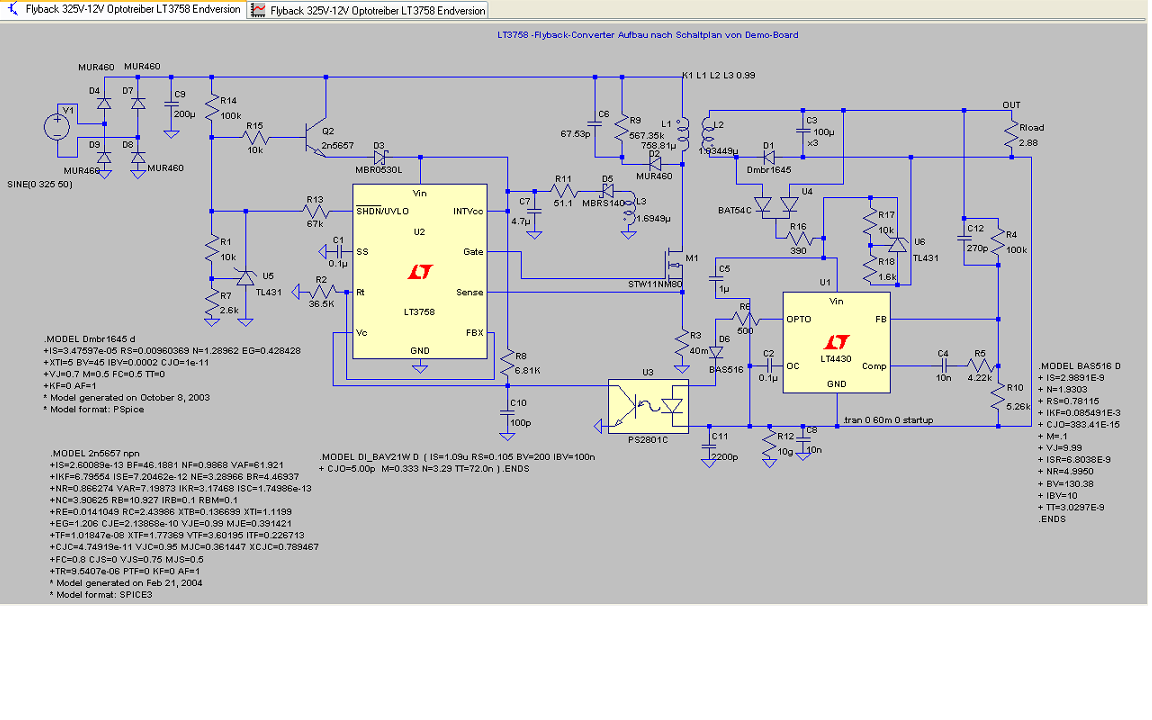Select the U6 TL431 regulator
Image resolution: width=1152 pixels, height=720 pixels.
pyautogui.click(x=898, y=244)
